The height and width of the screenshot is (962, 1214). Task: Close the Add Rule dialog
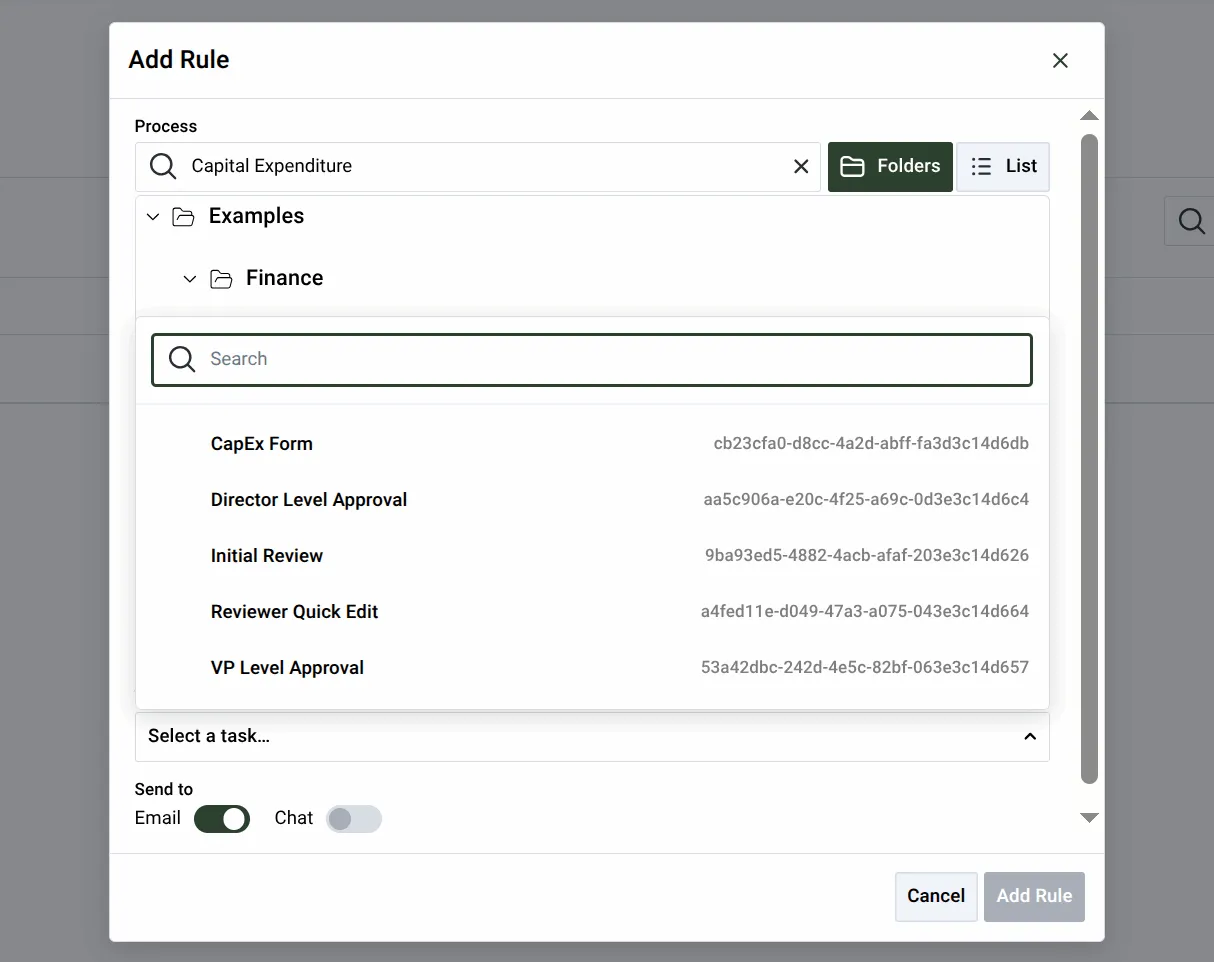pyautogui.click(x=1060, y=61)
